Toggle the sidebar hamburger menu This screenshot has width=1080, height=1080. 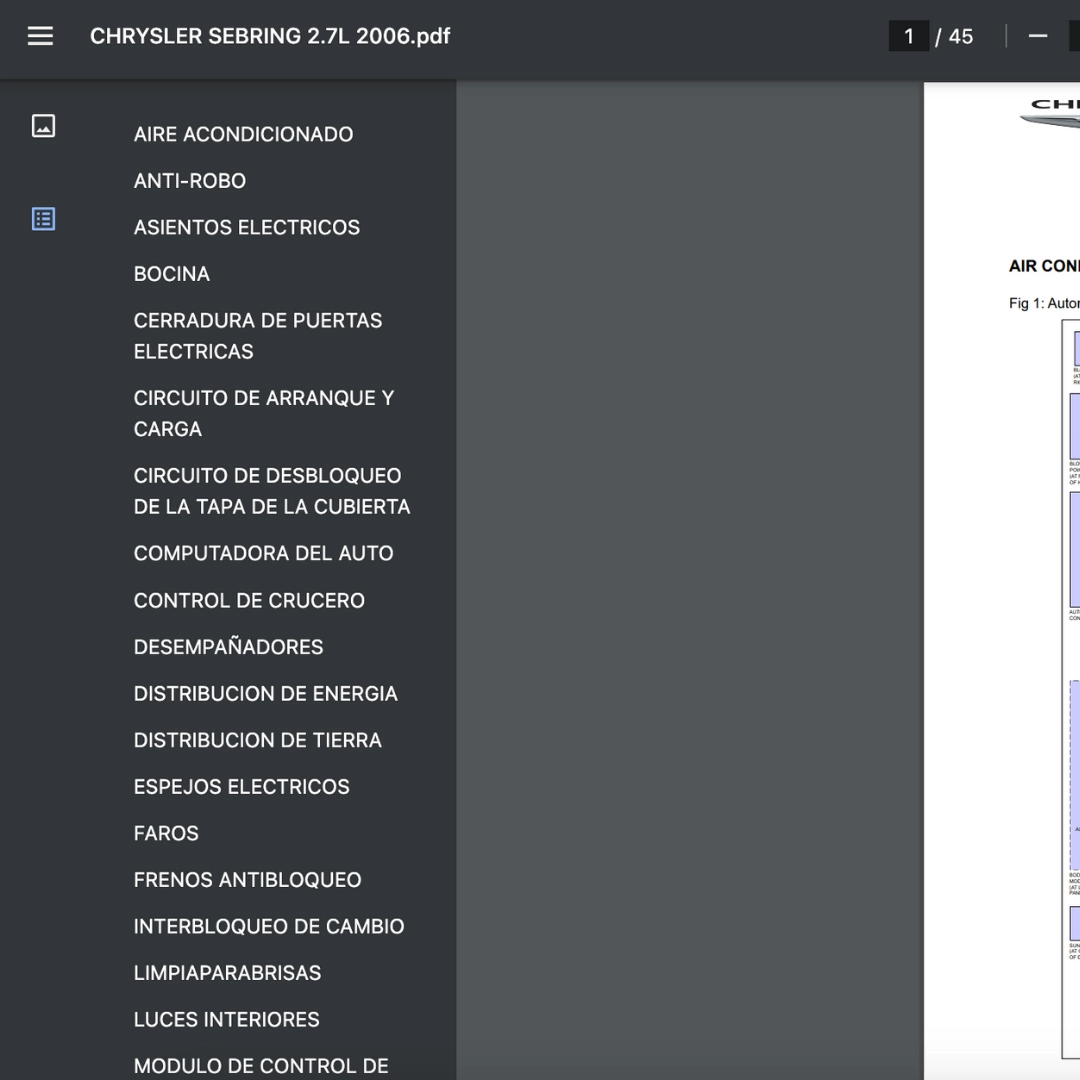[x=40, y=36]
